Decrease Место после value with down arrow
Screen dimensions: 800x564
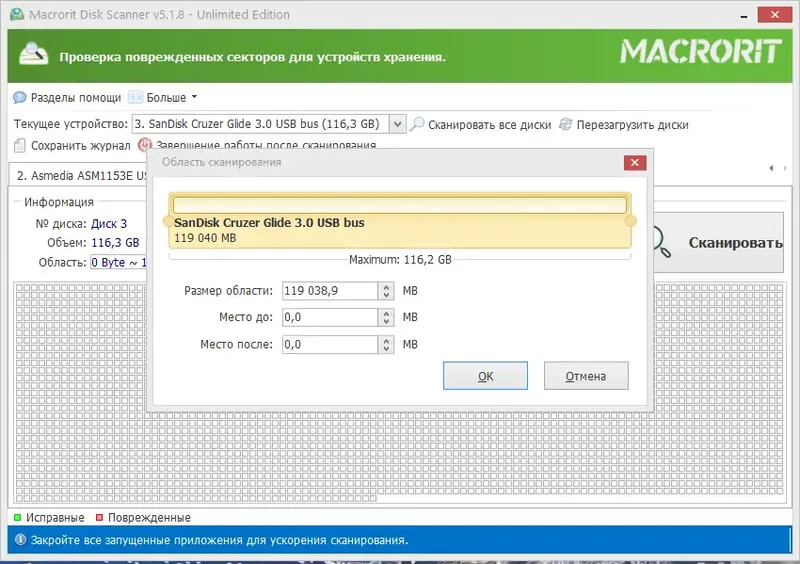(x=386, y=349)
